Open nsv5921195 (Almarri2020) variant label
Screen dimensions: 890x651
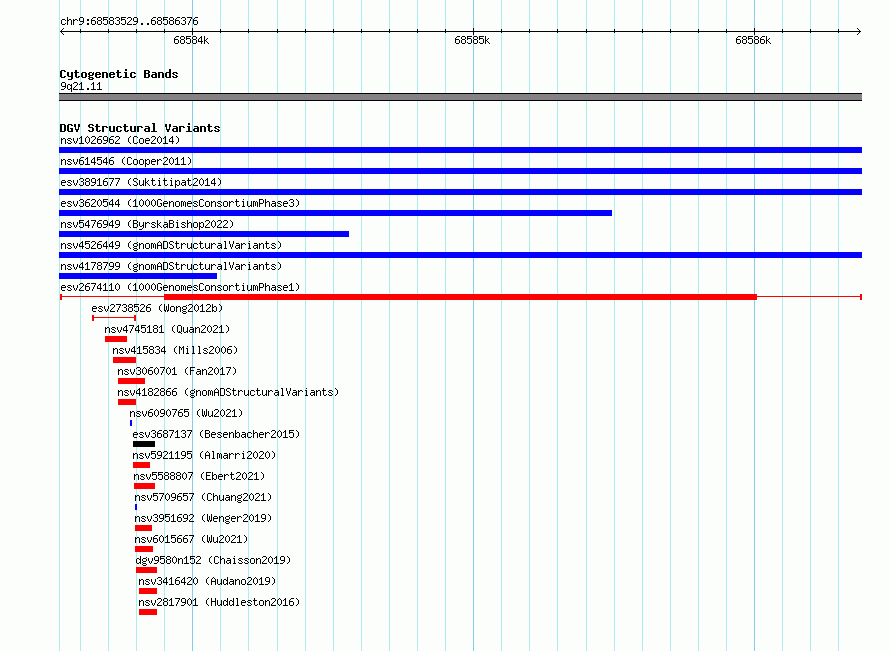[204, 455]
